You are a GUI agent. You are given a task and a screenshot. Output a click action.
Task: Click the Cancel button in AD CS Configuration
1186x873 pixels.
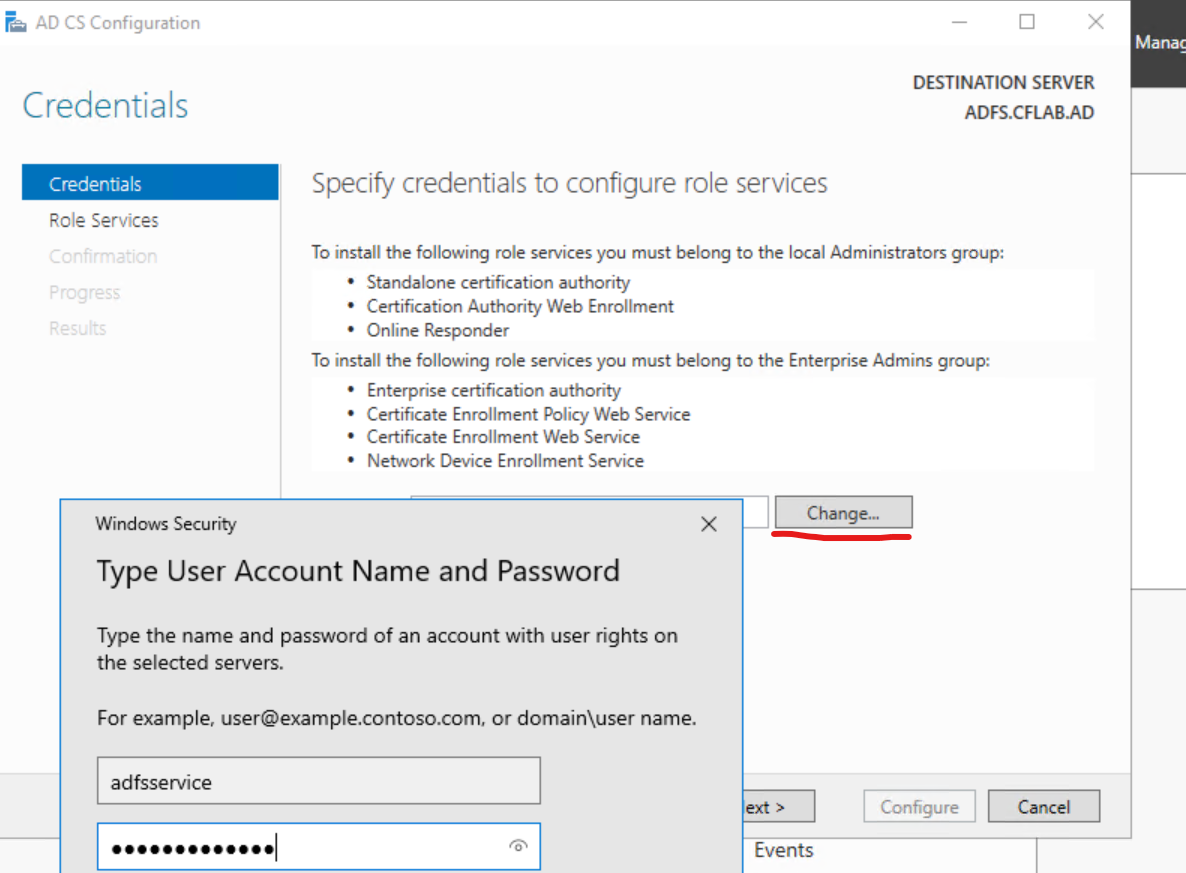1044,806
